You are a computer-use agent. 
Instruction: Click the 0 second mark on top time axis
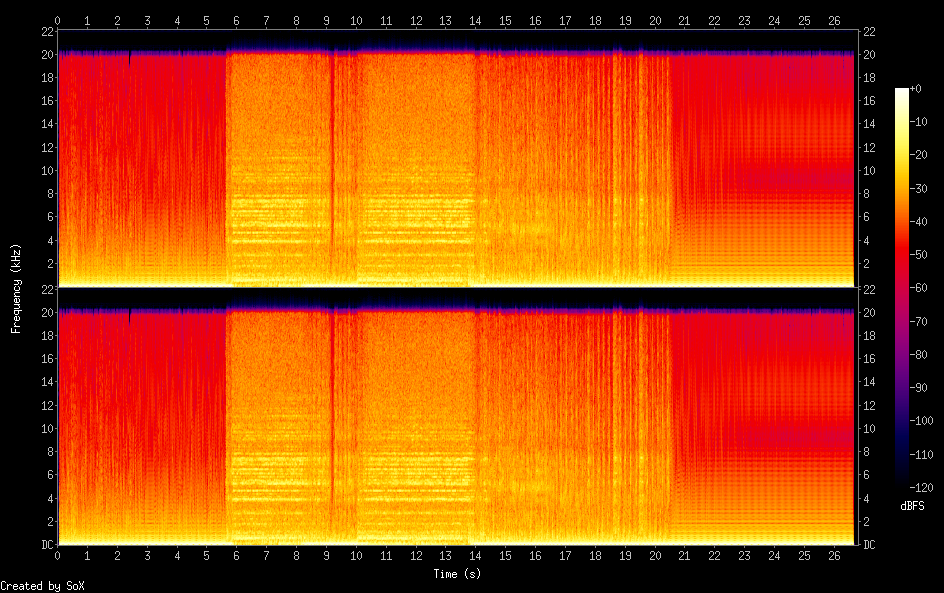[x=58, y=20]
